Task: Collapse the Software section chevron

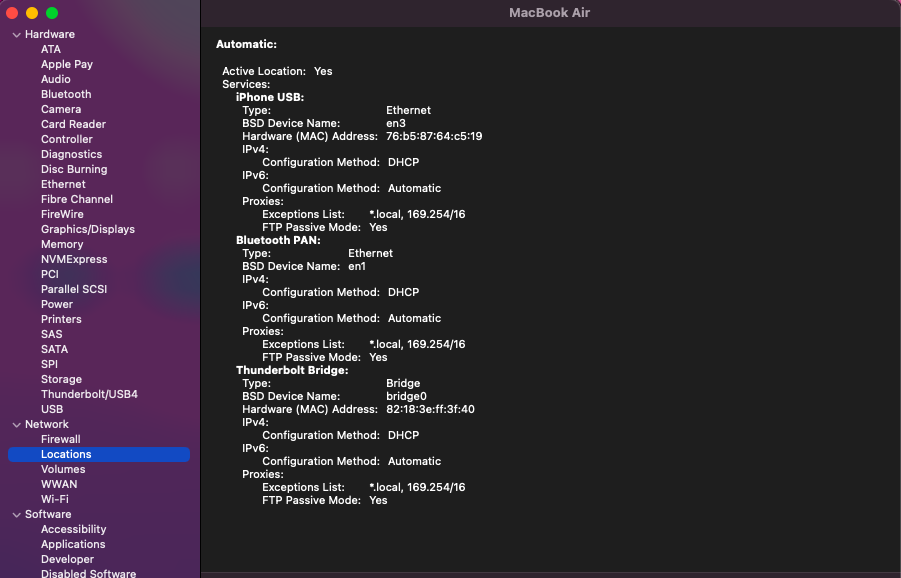Action: point(17,515)
